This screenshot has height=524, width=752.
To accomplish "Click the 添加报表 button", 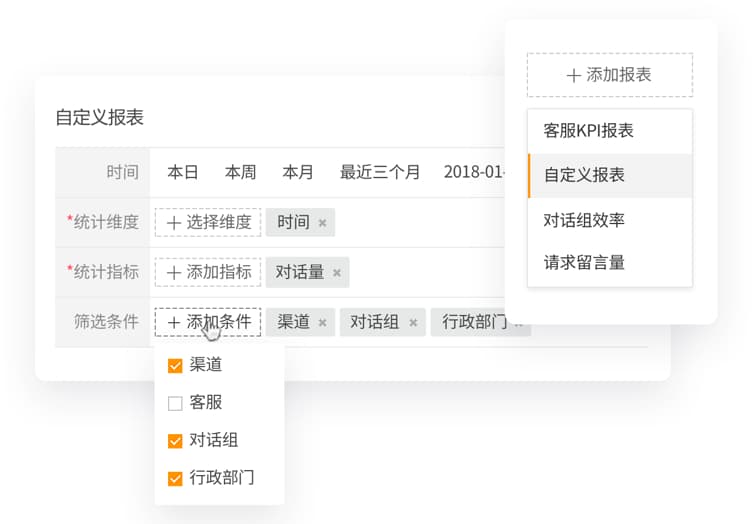I will click(609, 75).
